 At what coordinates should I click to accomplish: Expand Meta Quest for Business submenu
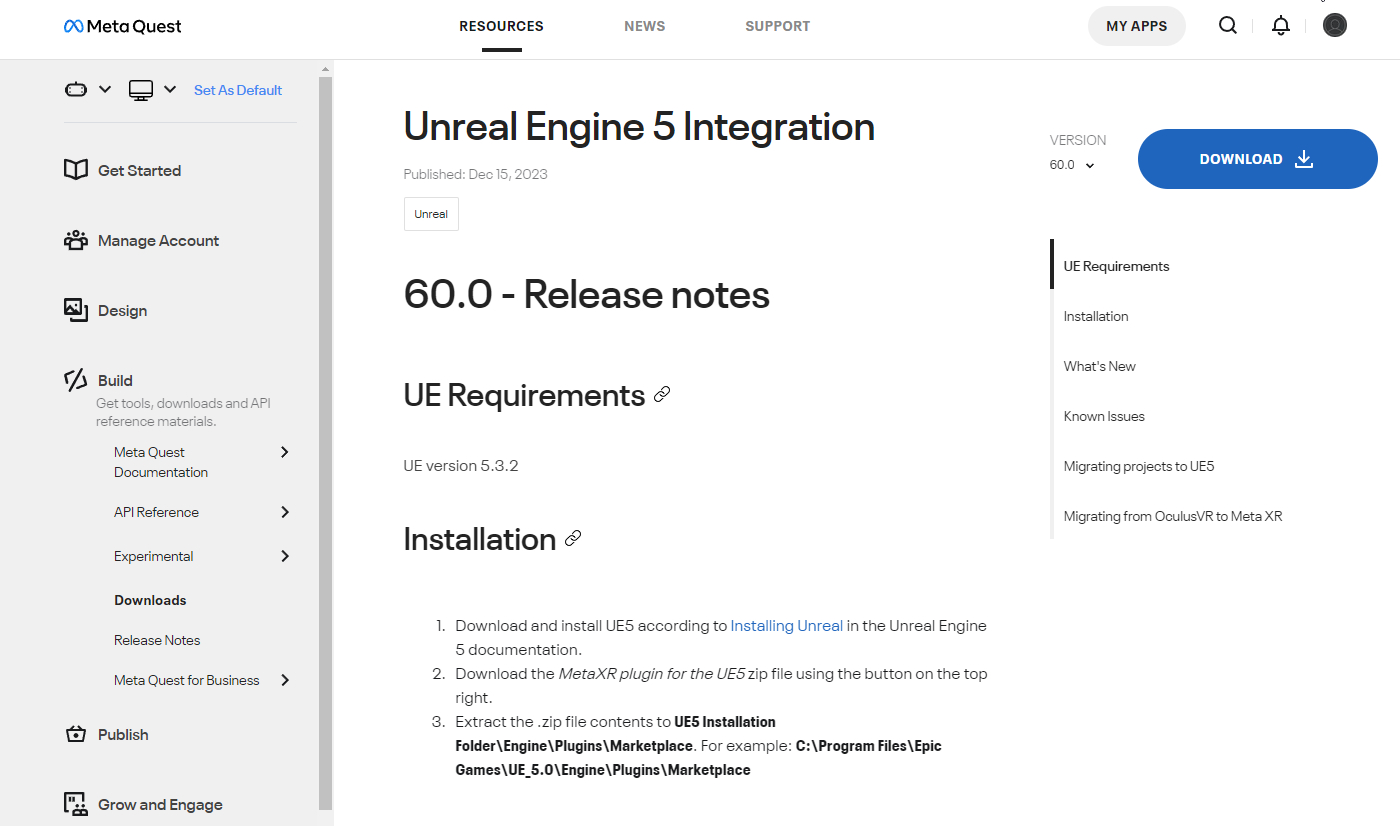(285, 680)
